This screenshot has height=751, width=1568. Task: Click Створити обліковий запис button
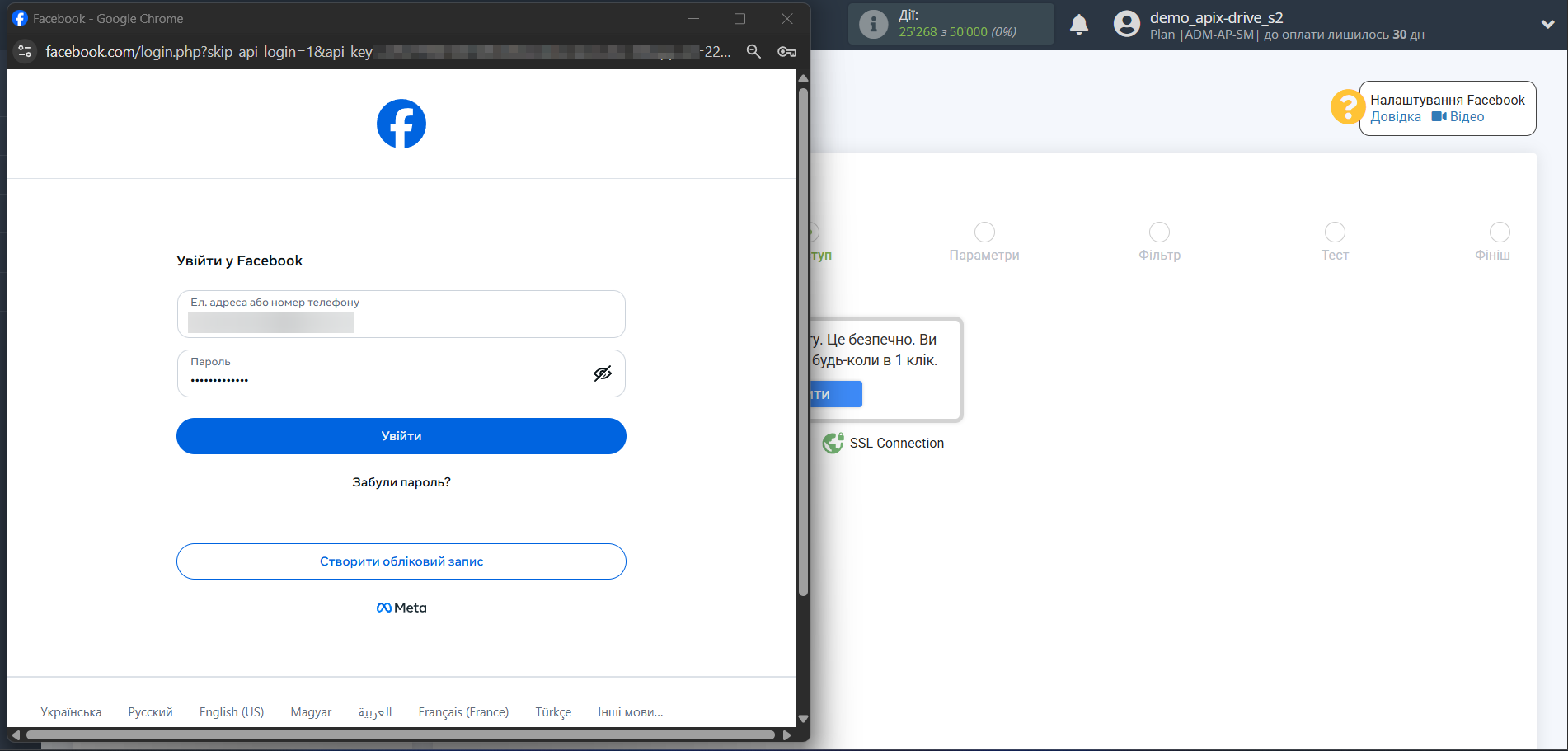[401, 561]
